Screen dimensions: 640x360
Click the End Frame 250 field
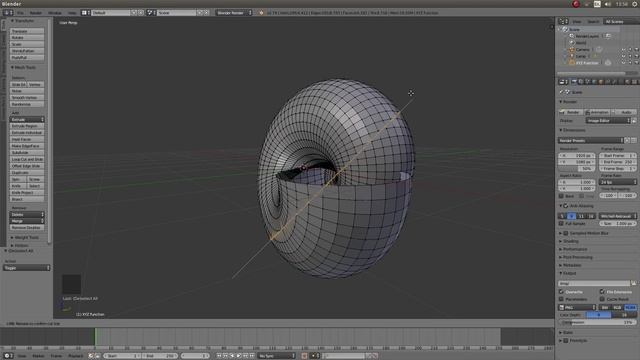(618, 162)
